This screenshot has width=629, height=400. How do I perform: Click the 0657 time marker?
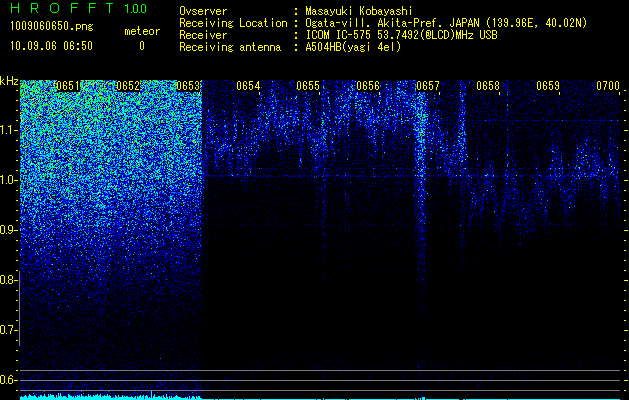click(428, 86)
